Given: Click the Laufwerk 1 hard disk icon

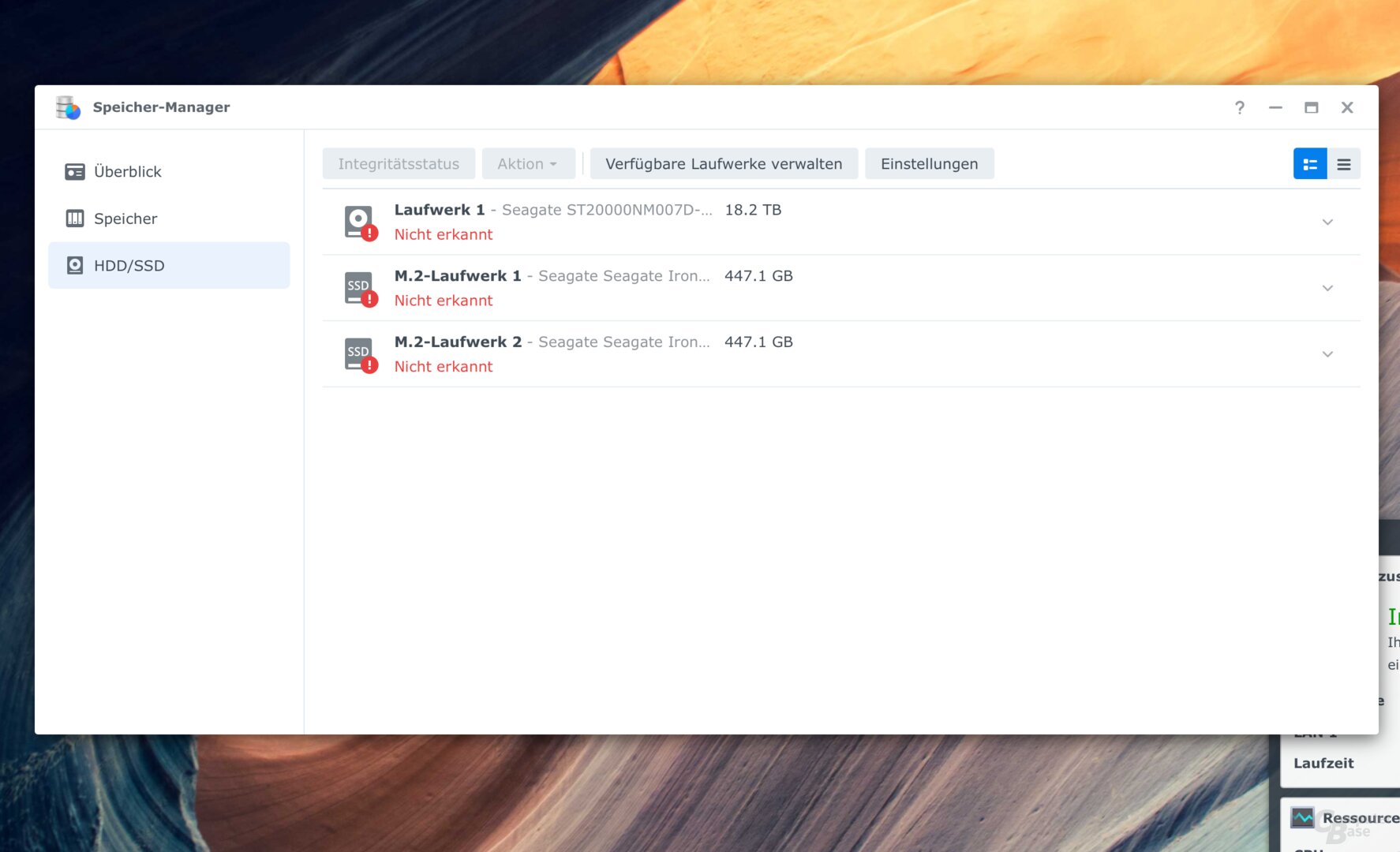Looking at the screenshot, I should tap(360, 222).
